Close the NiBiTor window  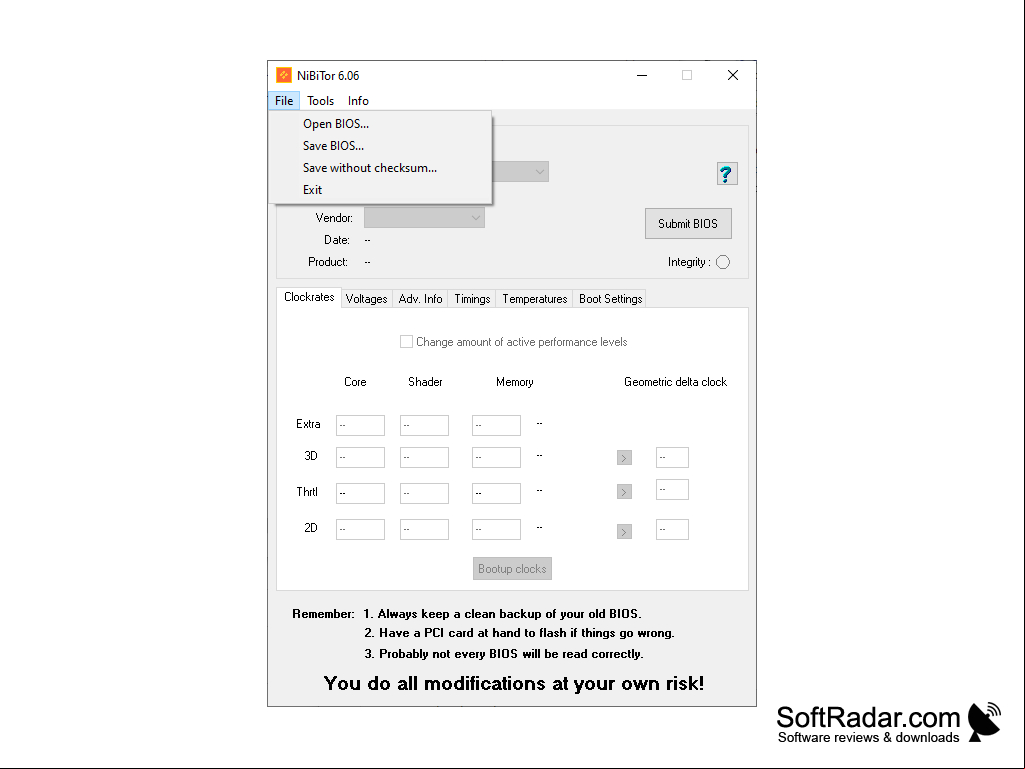pos(733,75)
